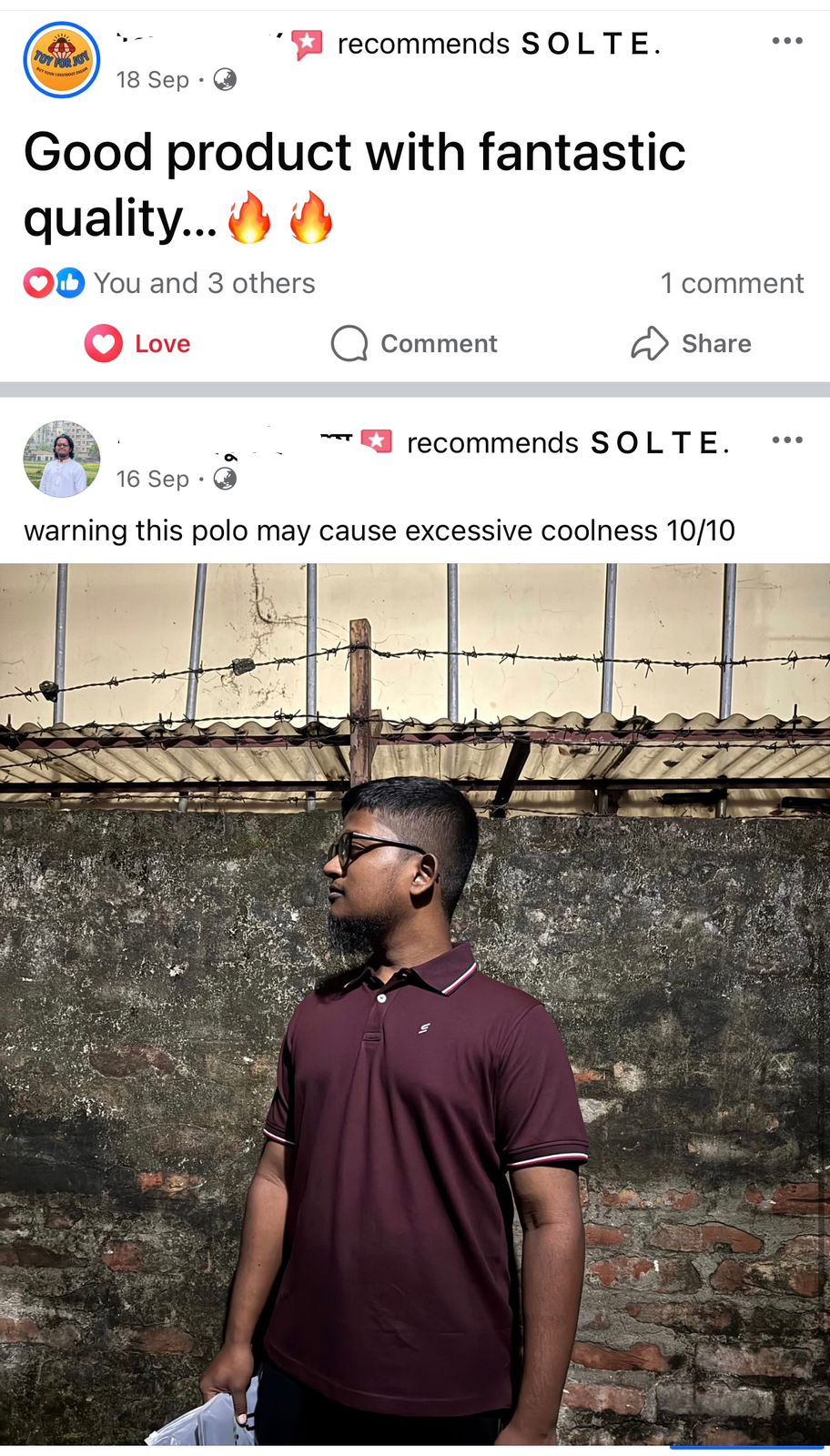The width and height of the screenshot is (830, 1456).
Task: Click the "18 Sep" post timestamp
Action: pyautogui.click(x=153, y=80)
